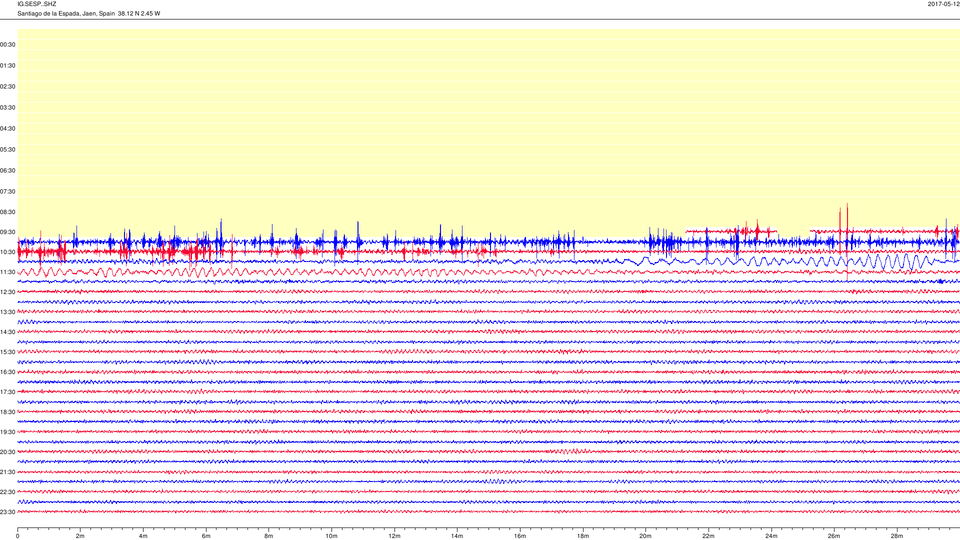Select the 13:30 time label
This screenshot has width=960, height=540.
click(8, 312)
